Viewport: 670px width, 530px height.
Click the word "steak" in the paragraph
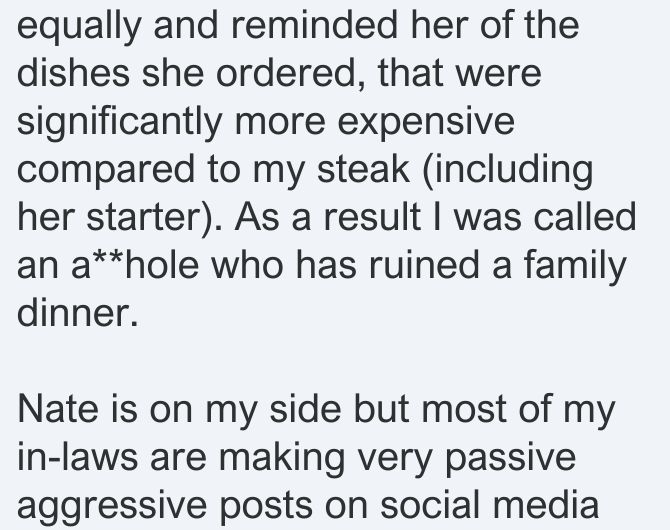pos(363,169)
